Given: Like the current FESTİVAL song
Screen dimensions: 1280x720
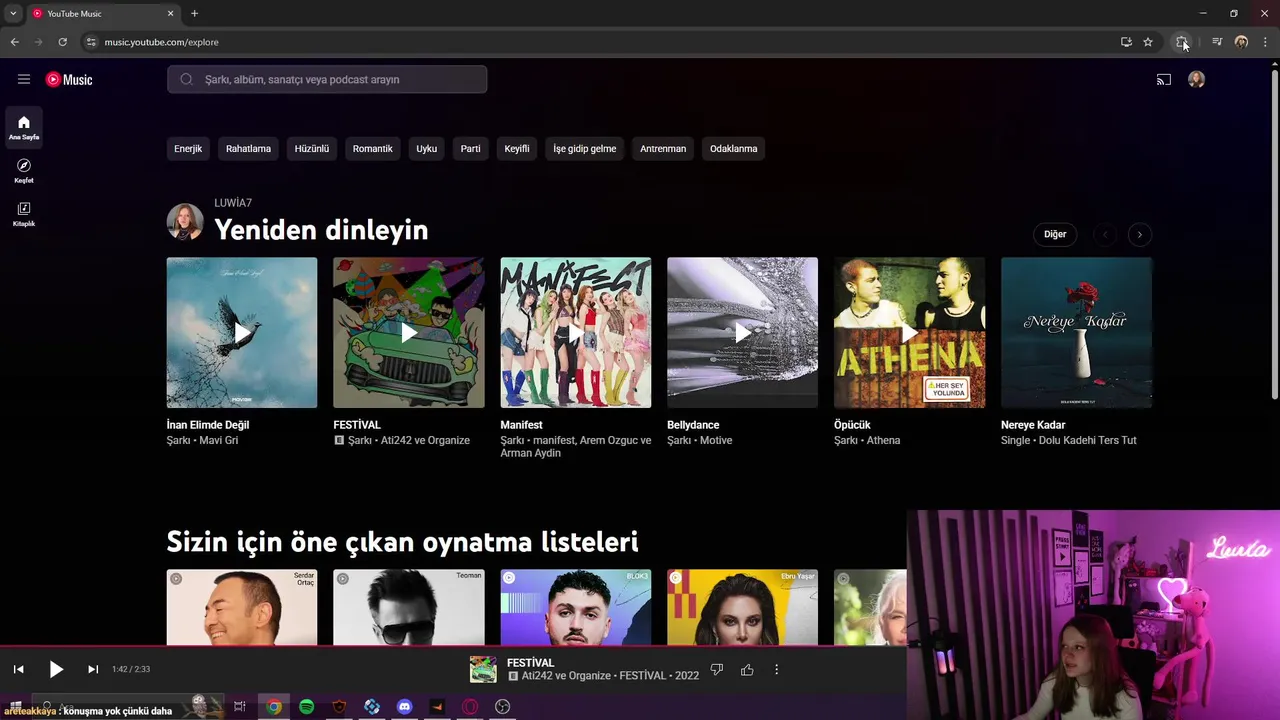Looking at the screenshot, I should point(747,669).
